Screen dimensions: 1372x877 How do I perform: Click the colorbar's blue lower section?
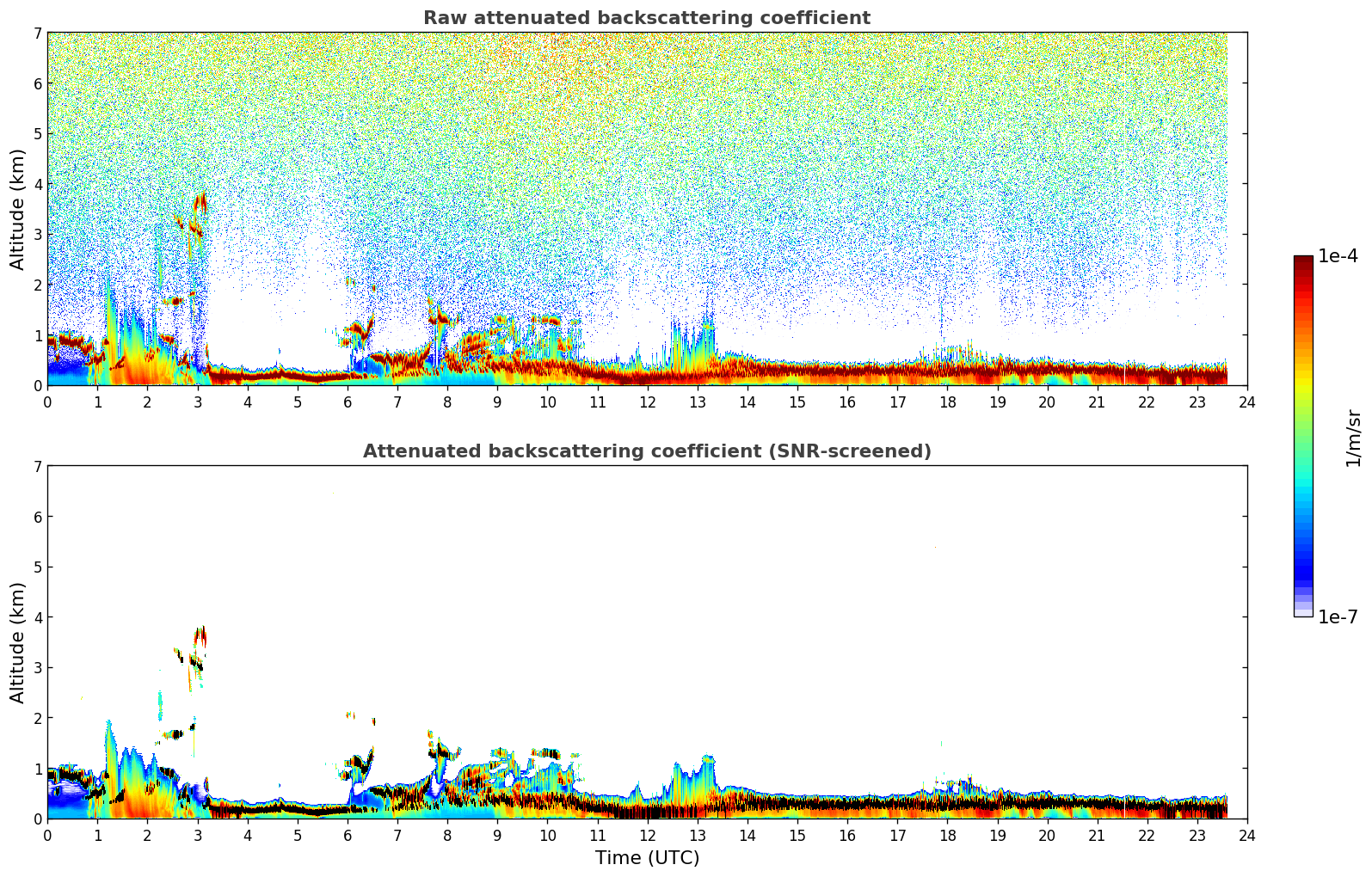pos(1303,550)
